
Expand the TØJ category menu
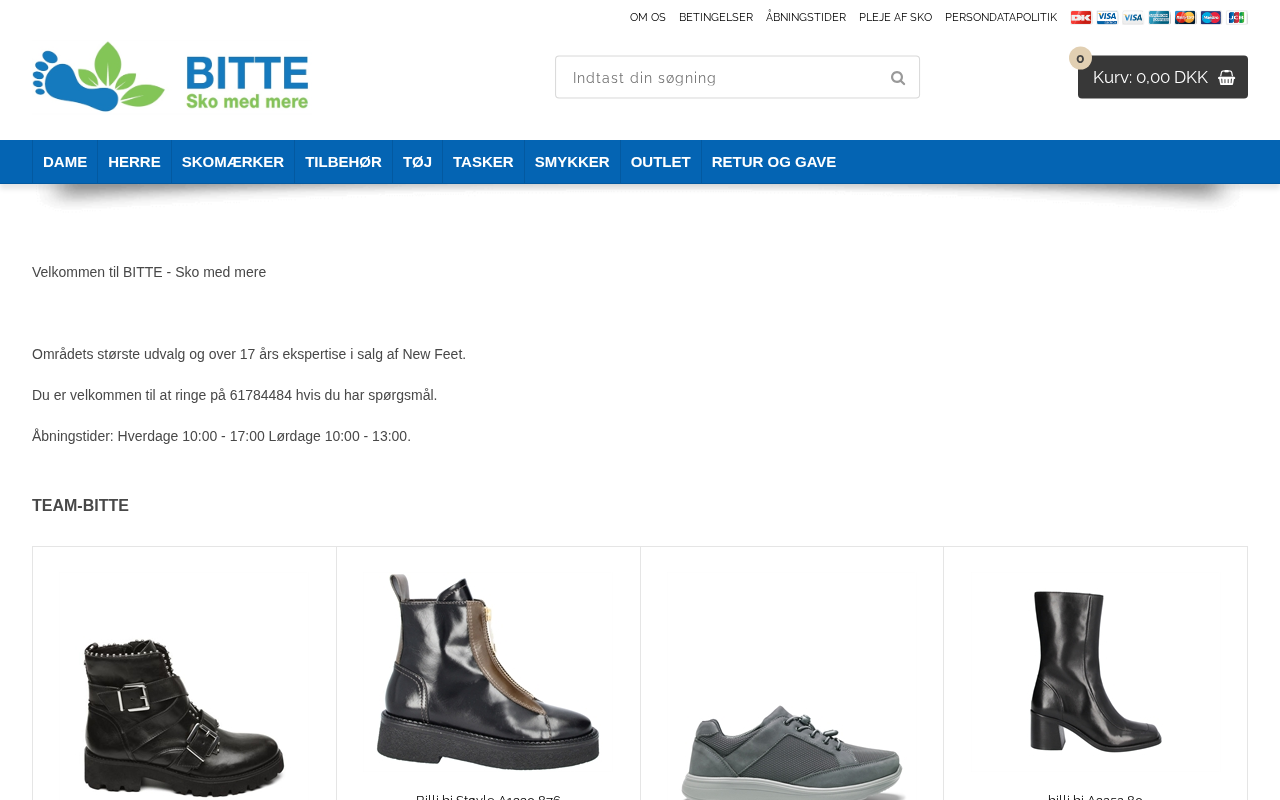click(417, 162)
